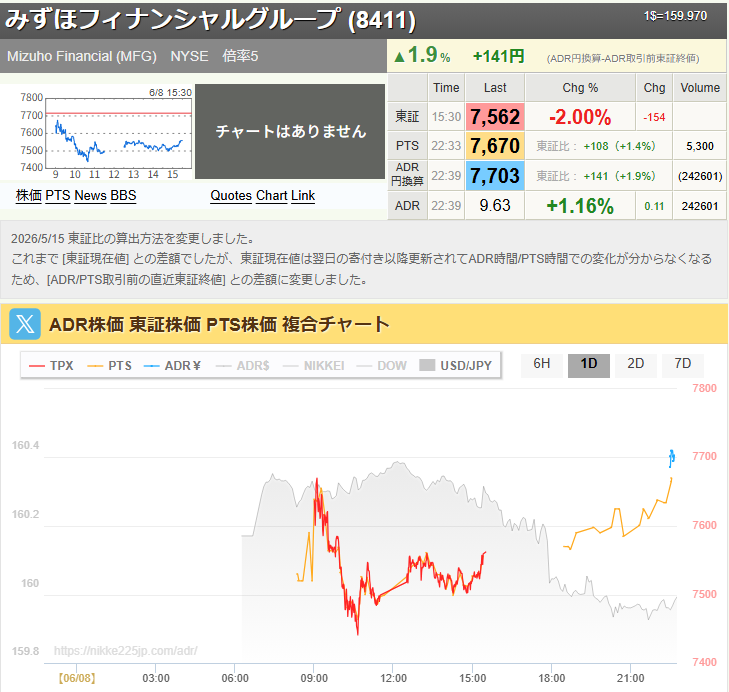729x692 pixels.
Task: Toggle the TPX series in chart legend
Action: coord(51,366)
